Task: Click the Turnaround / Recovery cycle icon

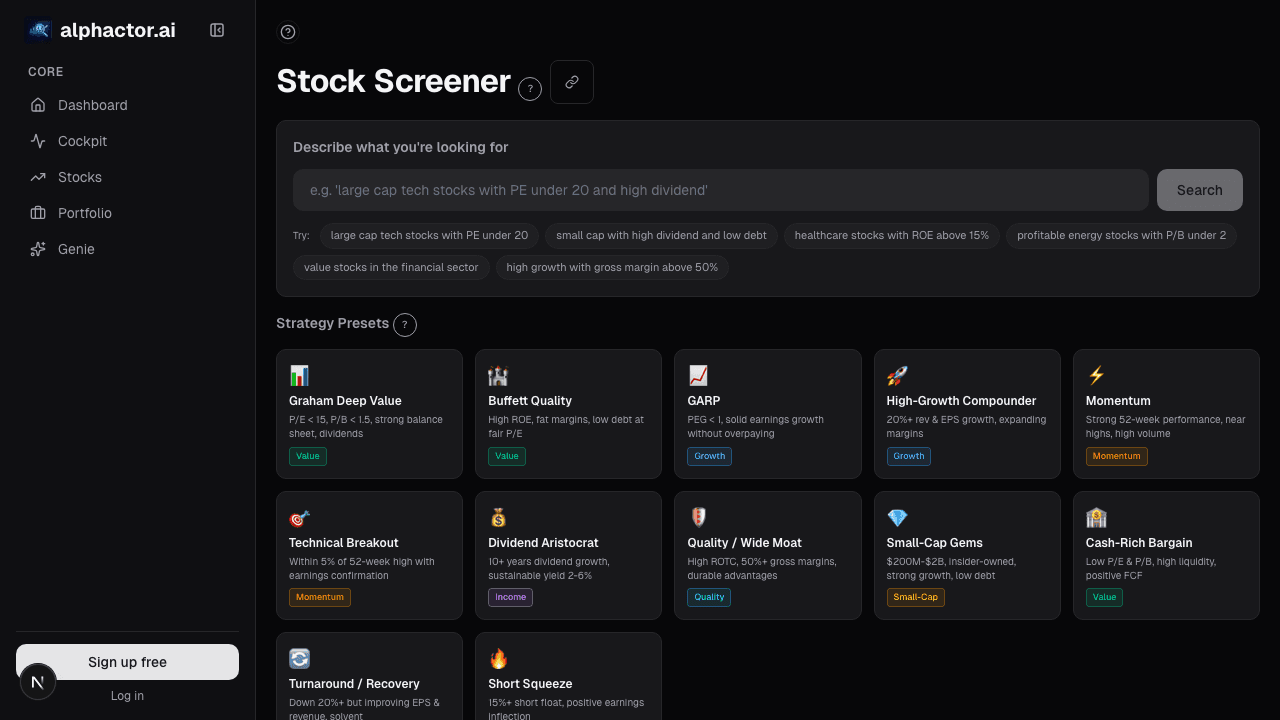Action: (299, 658)
